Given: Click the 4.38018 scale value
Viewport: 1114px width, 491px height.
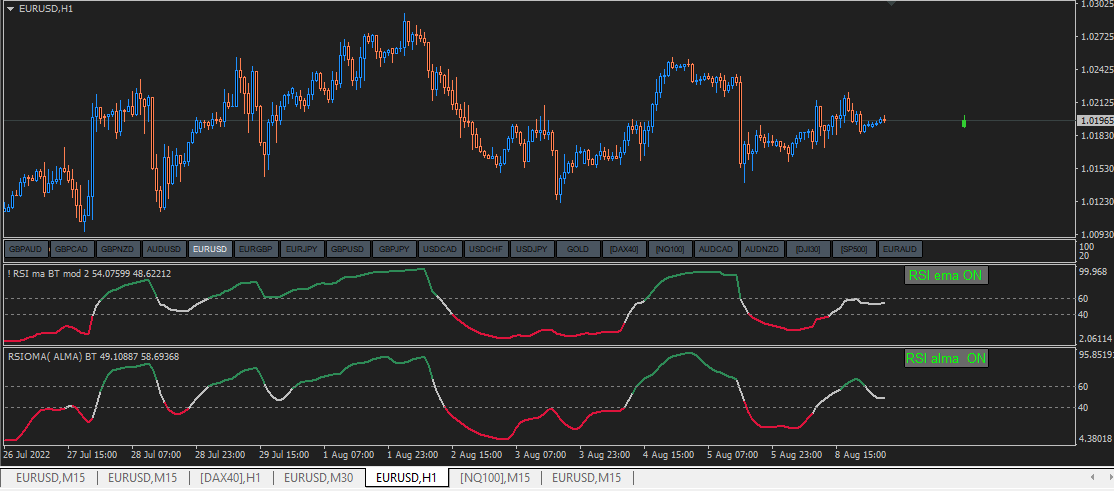Looking at the screenshot, I should point(1096,438).
